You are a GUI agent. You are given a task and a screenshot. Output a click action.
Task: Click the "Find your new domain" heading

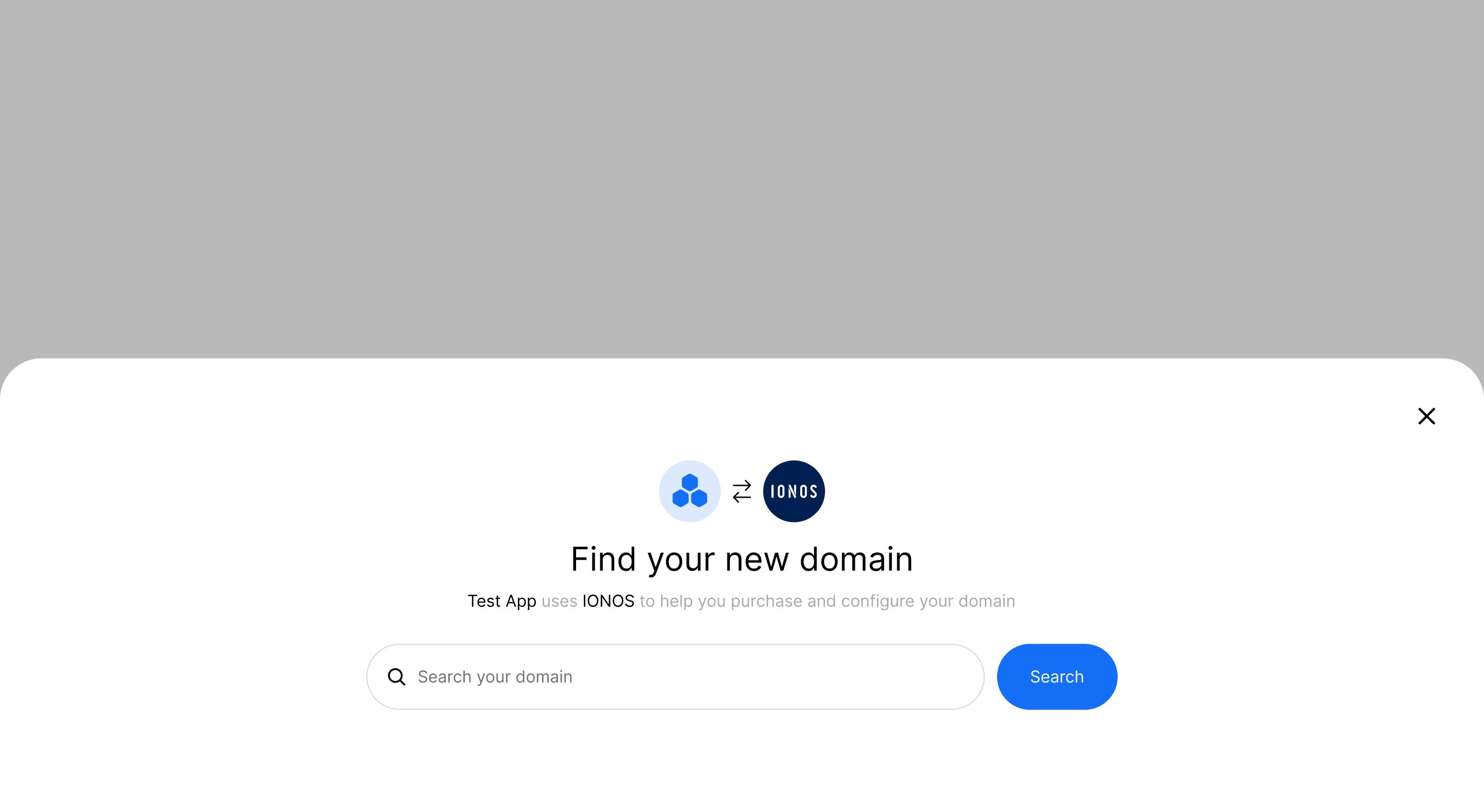pyautogui.click(x=742, y=559)
